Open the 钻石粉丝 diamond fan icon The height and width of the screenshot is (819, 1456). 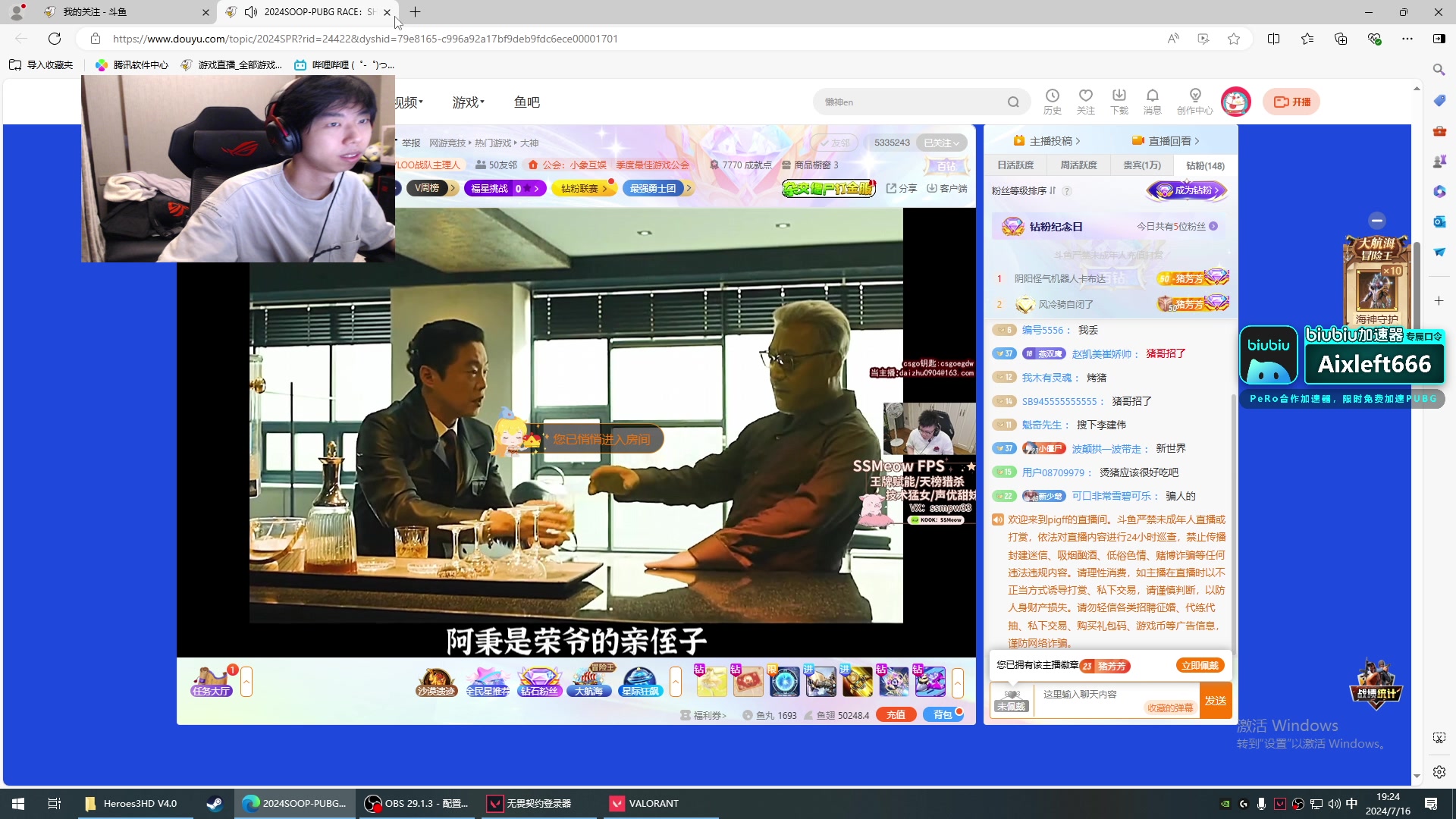click(539, 682)
